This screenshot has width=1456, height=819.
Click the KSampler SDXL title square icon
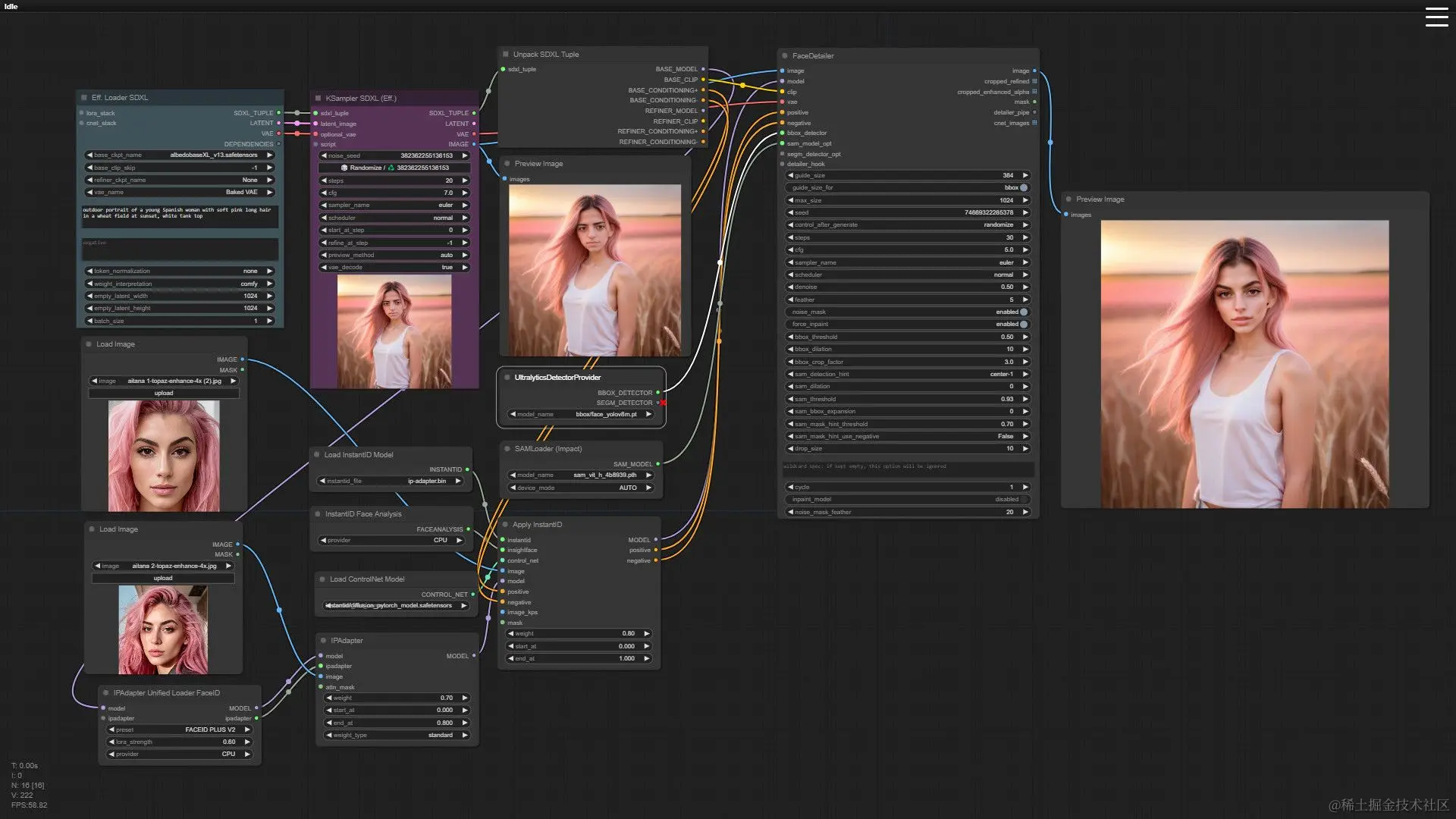[x=318, y=99]
